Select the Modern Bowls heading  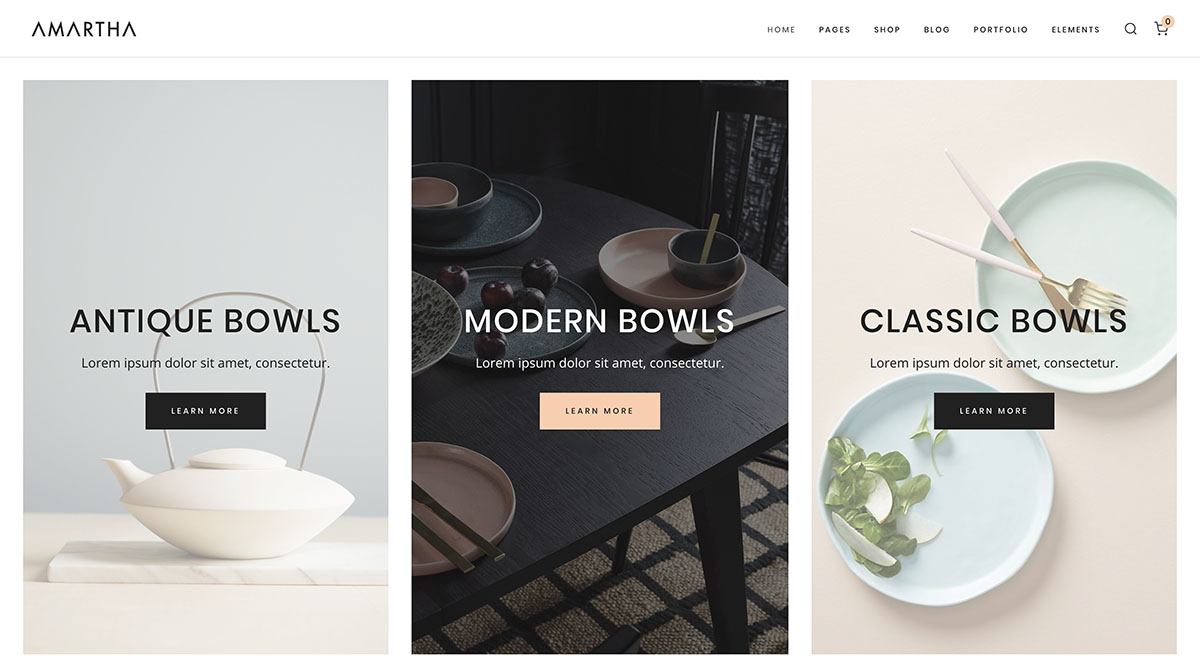[599, 321]
